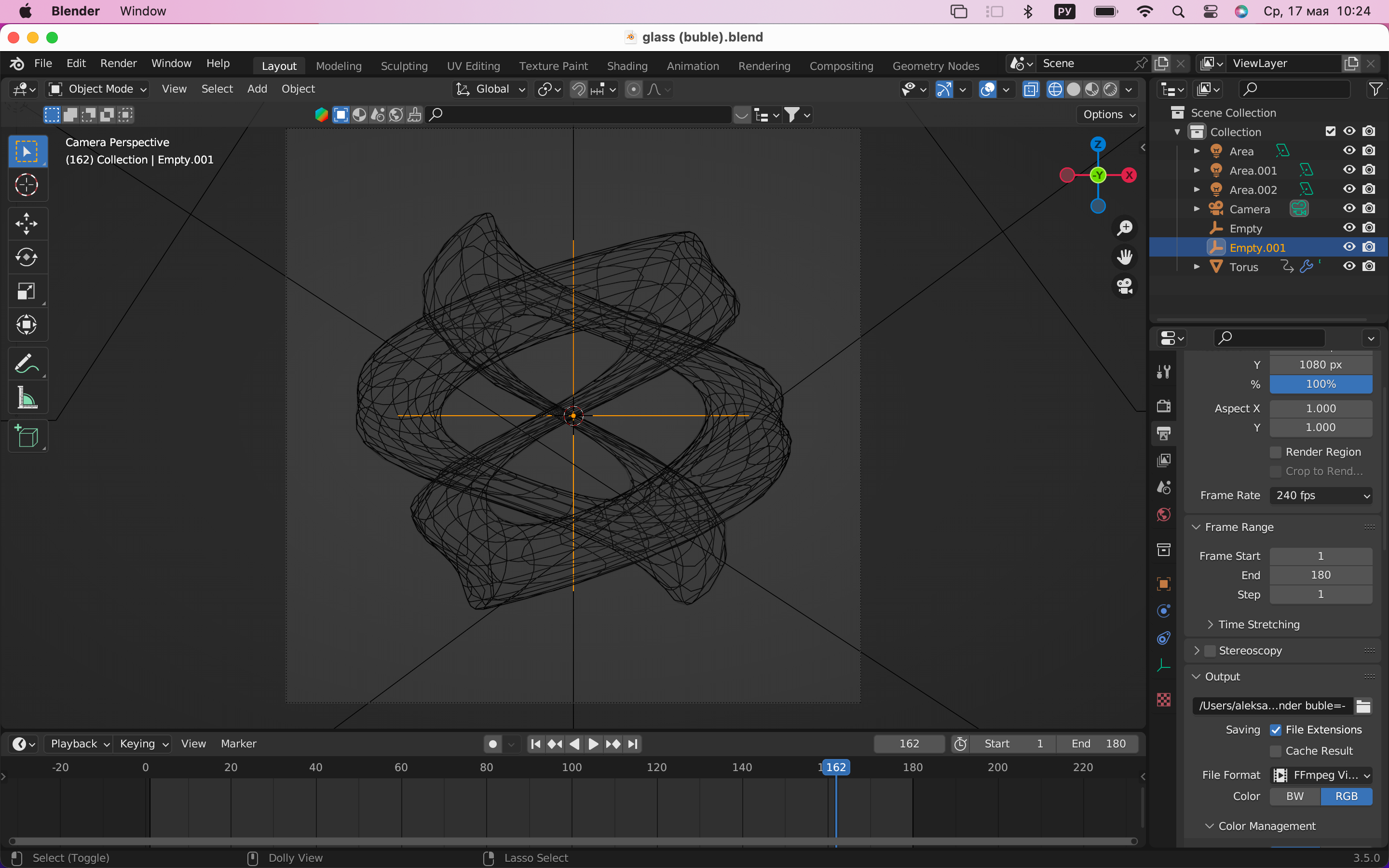Select the Move tool in the toolbar

(x=27, y=223)
